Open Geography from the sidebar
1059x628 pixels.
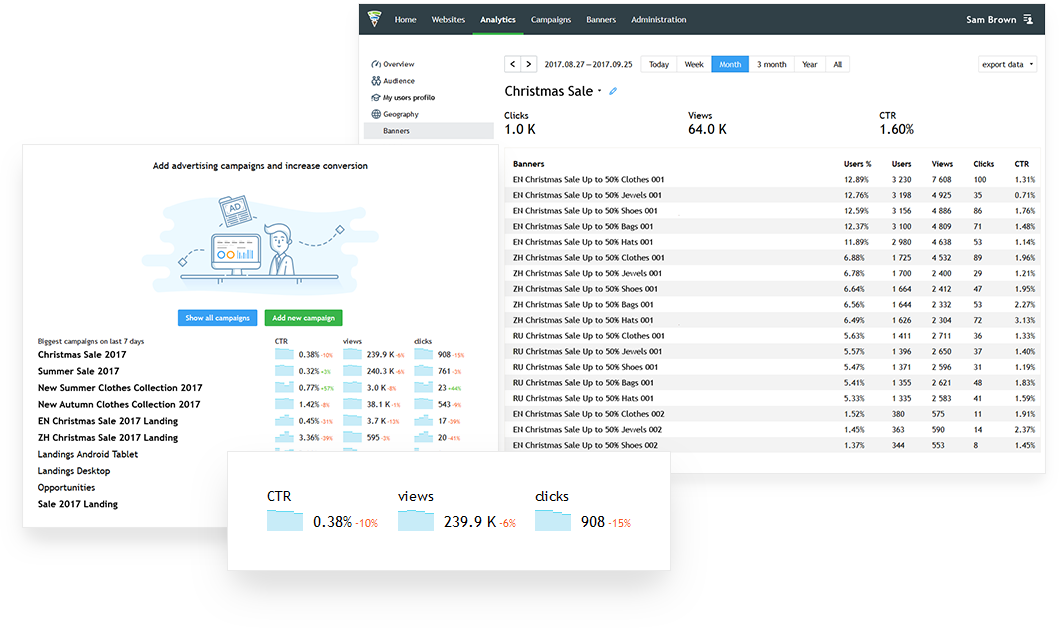[x=400, y=114]
